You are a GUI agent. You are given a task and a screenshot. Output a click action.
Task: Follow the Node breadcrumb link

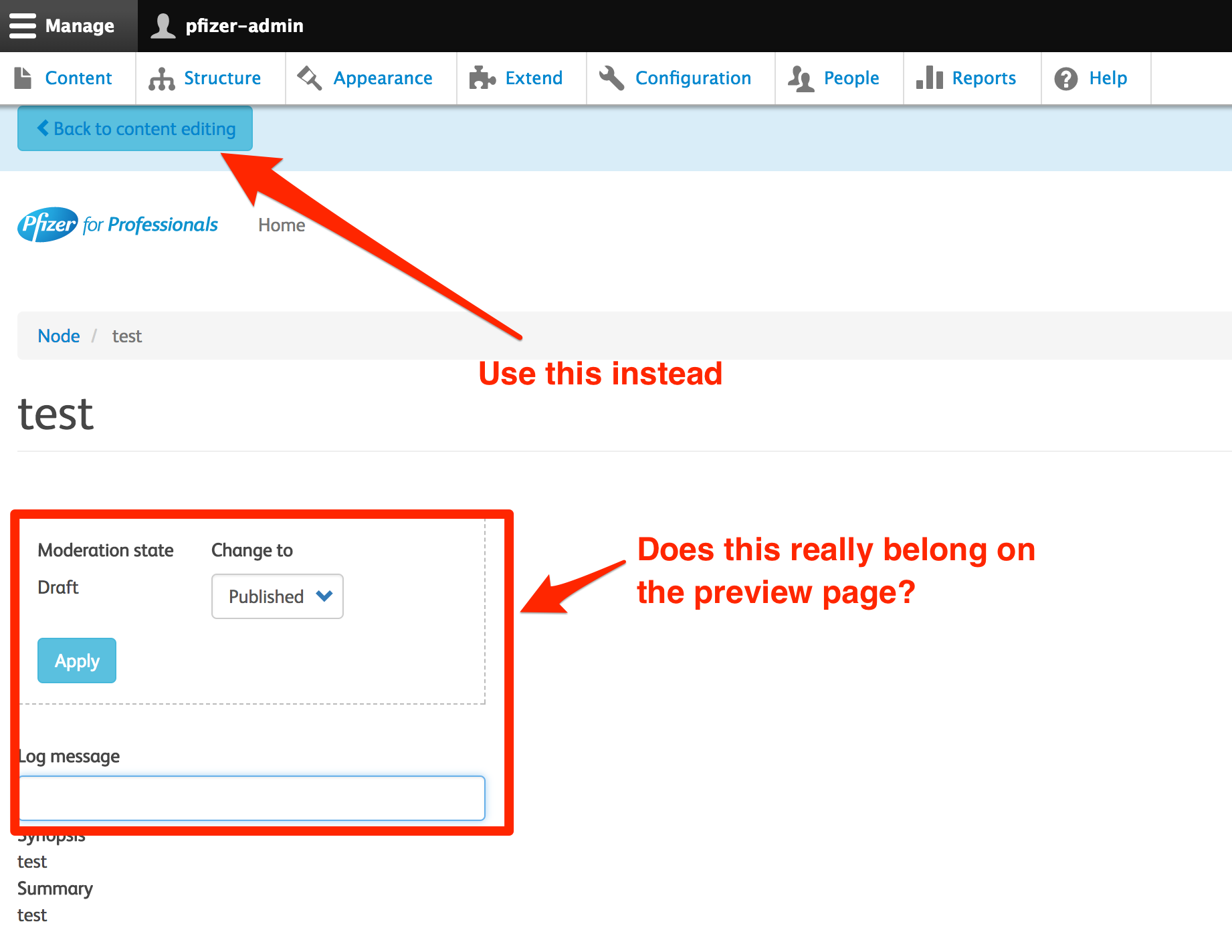(59, 336)
